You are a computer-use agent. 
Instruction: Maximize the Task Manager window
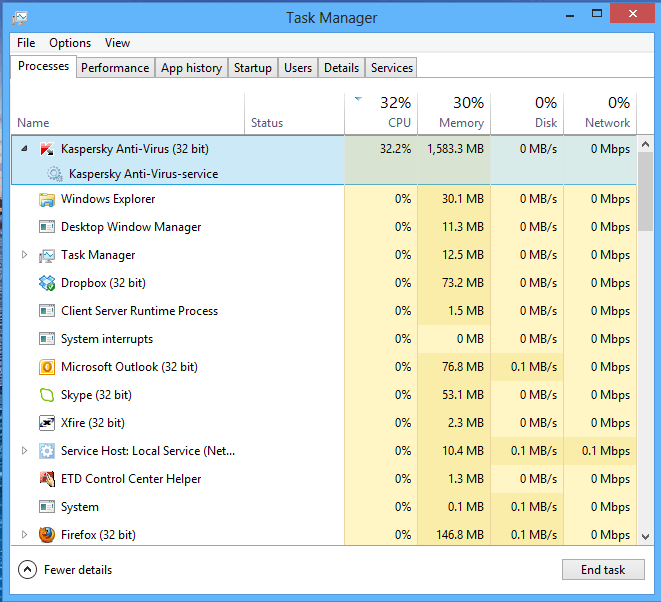[597, 14]
